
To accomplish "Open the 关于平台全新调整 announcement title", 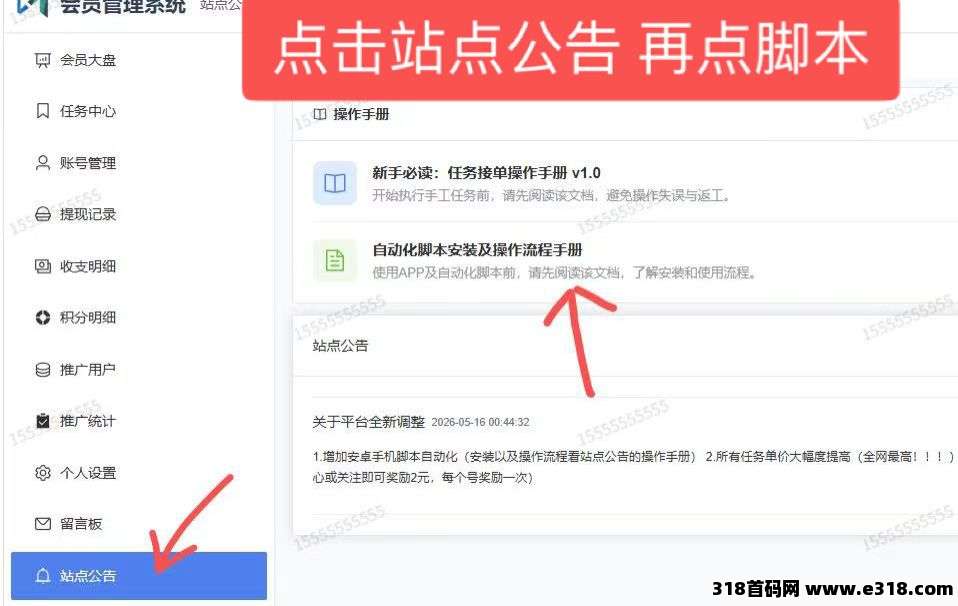I will tap(368, 422).
